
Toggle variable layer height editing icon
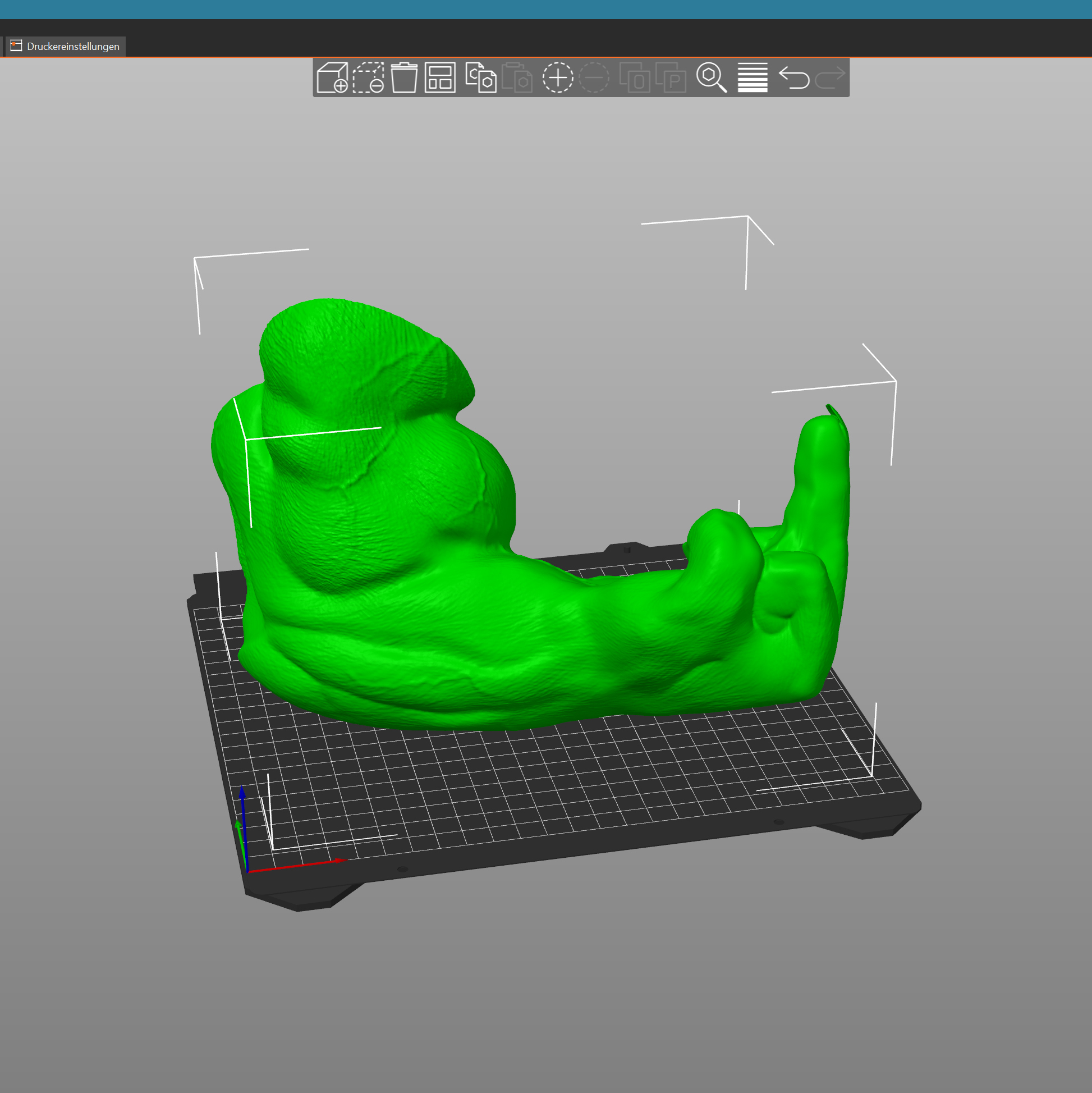point(752,77)
